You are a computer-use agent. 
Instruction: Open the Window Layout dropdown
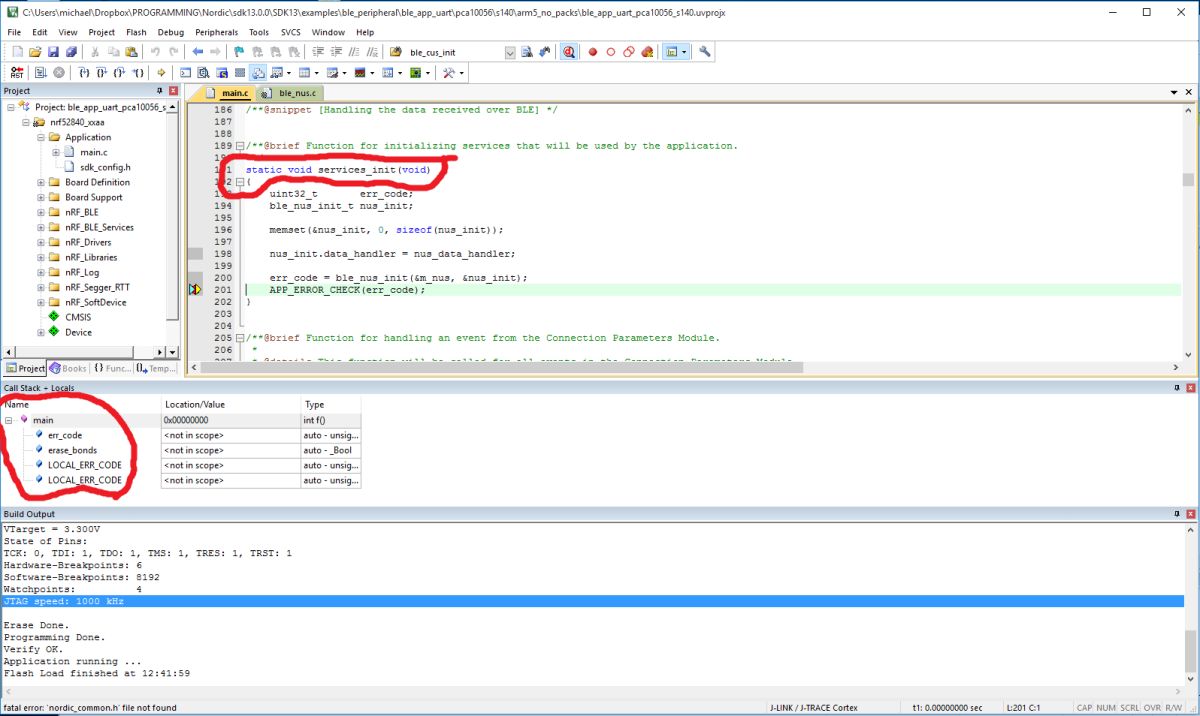point(684,52)
